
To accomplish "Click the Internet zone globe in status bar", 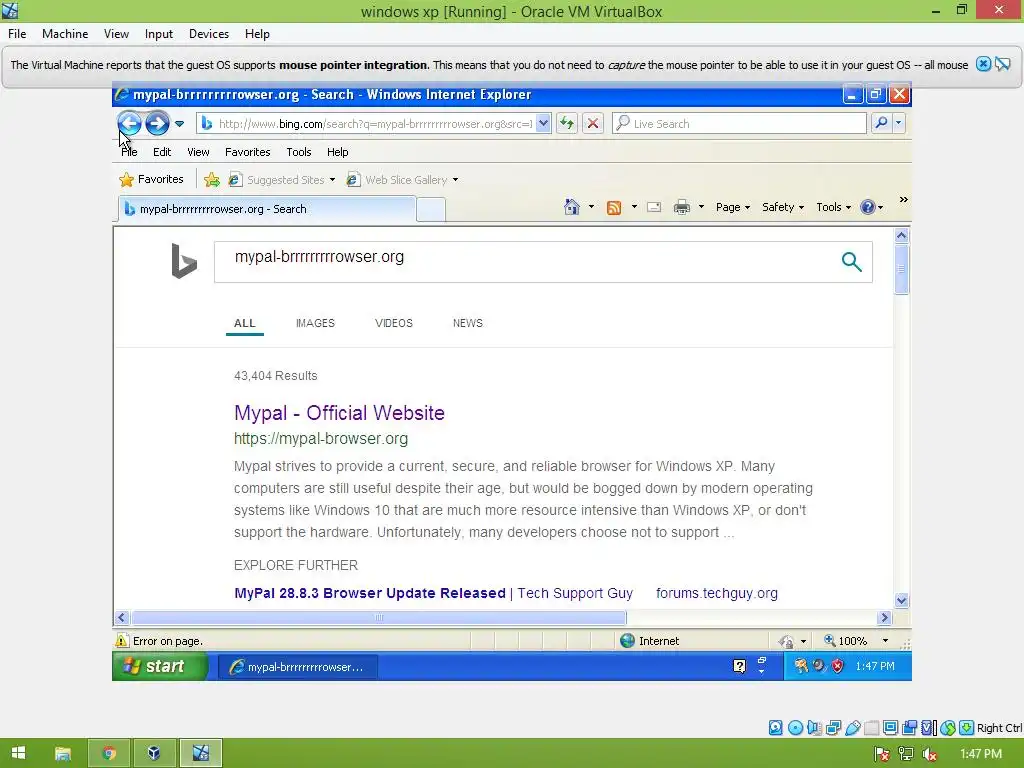I will click(627, 641).
